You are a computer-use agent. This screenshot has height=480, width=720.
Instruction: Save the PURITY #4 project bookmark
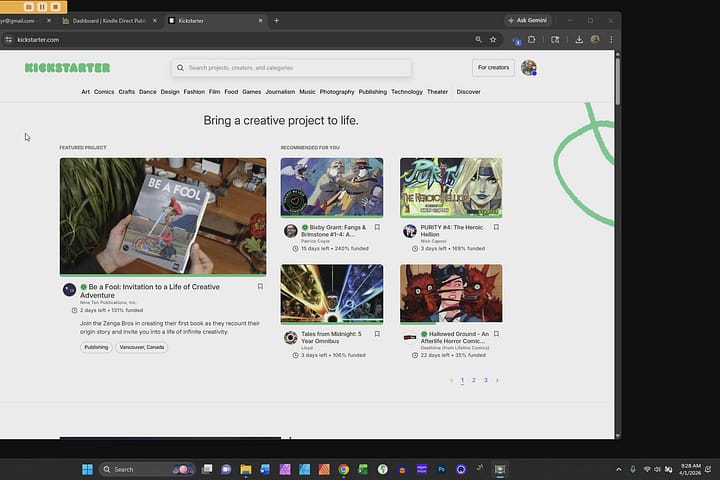pyautogui.click(x=496, y=227)
